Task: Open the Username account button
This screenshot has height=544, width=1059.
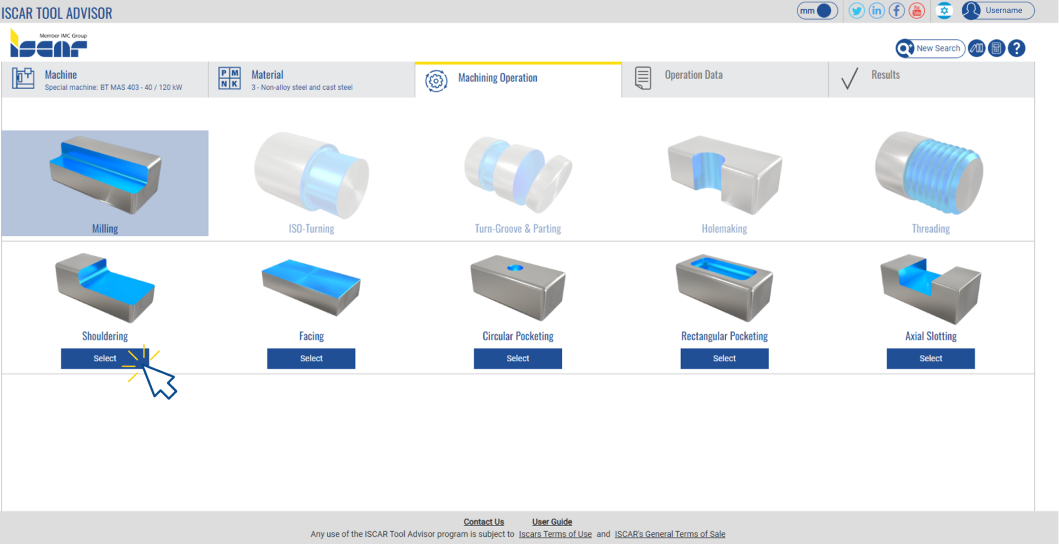Action: point(998,11)
